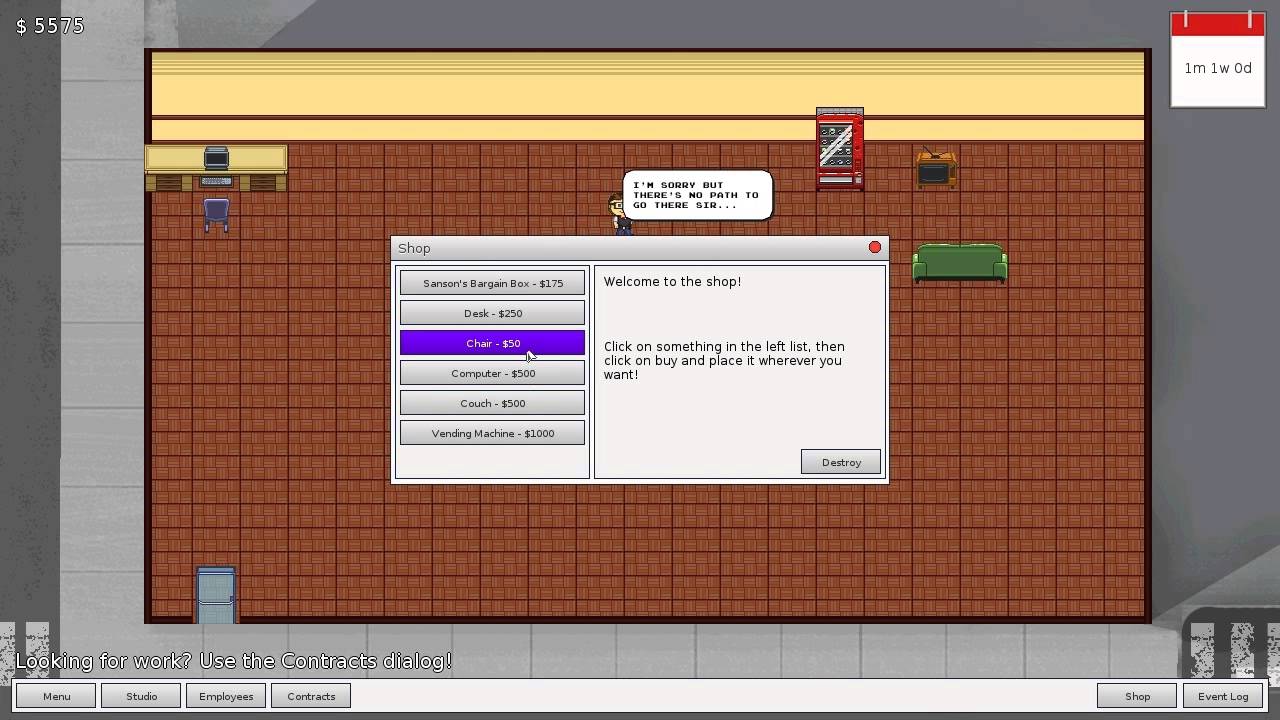Show the Employees dialog
The width and height of the screenshot is (1280, 720).
pyautogui.click(x=226, y=696)
